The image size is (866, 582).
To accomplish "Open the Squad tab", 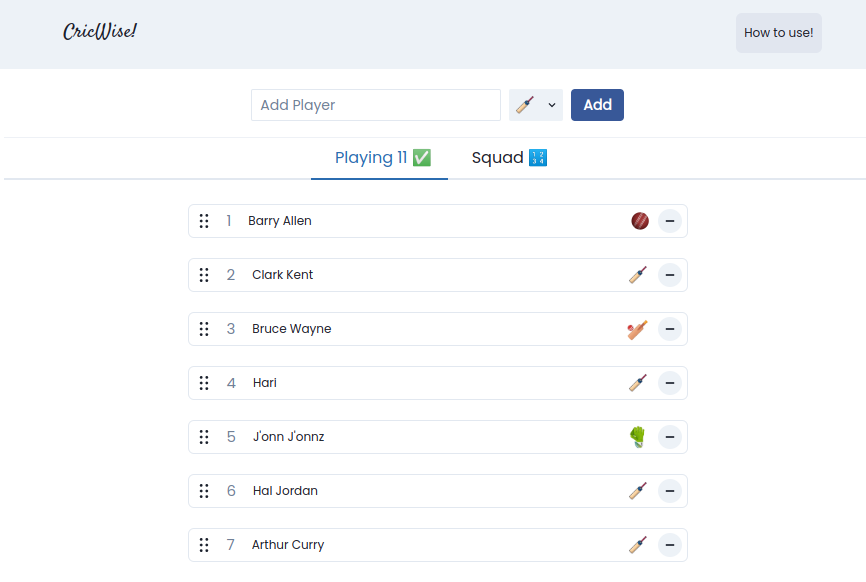I will [x=509, y=158].
